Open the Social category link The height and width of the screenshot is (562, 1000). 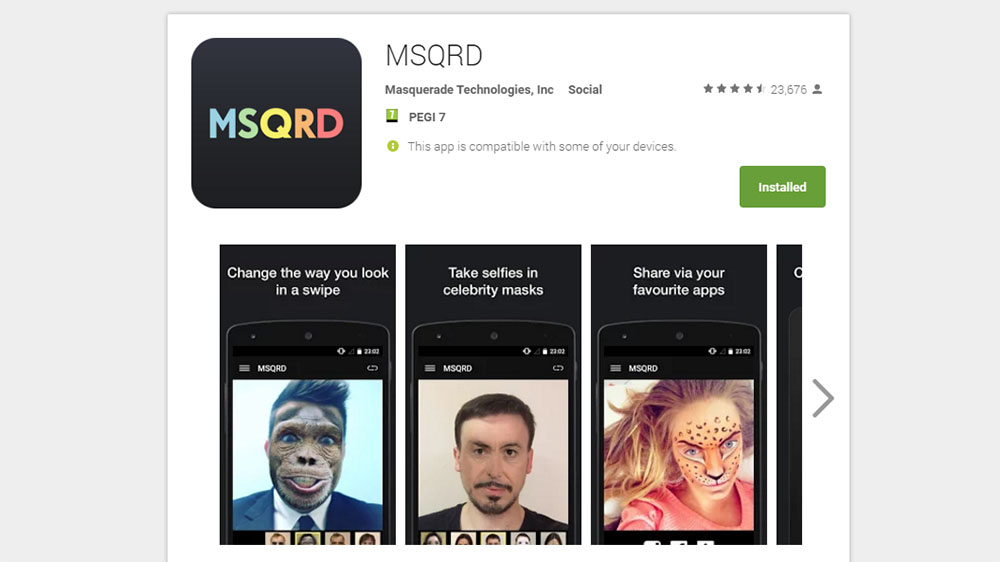[585, 90]
